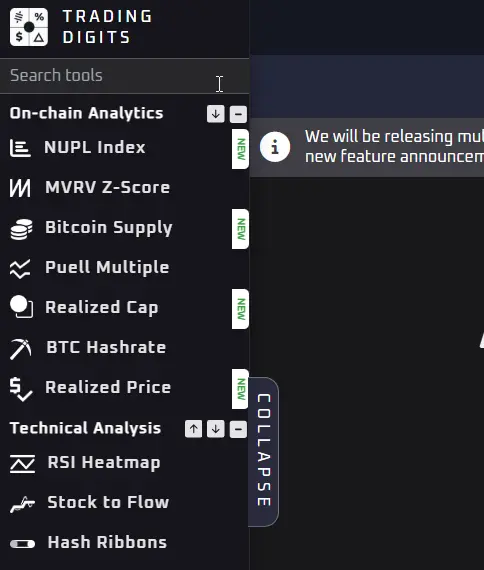Click the info icon in announcement banner

275,147
